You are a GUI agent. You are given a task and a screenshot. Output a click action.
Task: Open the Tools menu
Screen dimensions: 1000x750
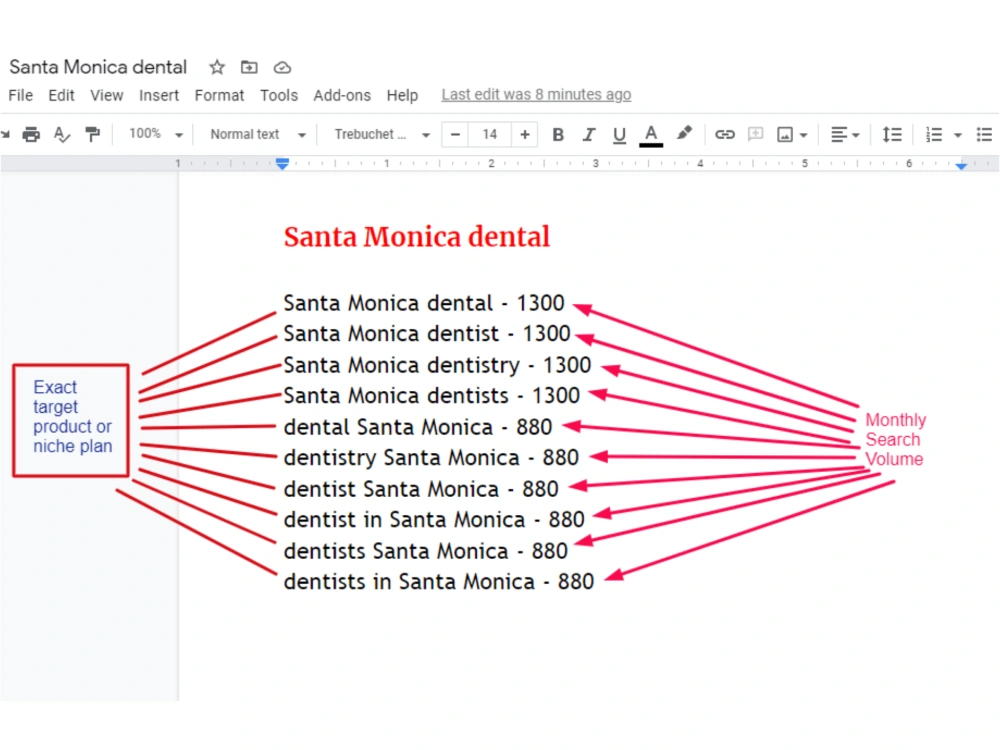pyautogui.click(x=279, y=96)
